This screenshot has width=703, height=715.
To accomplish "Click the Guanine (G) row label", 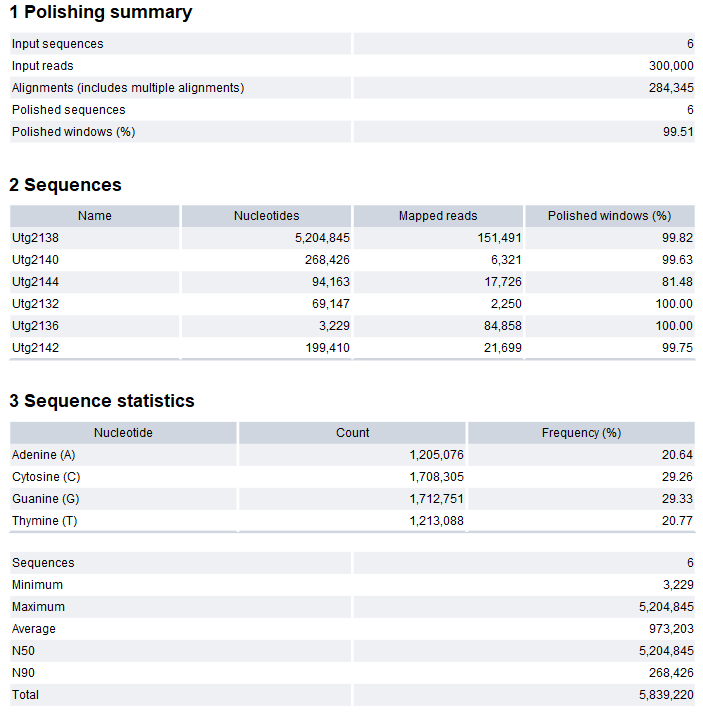I will point(45,499).
